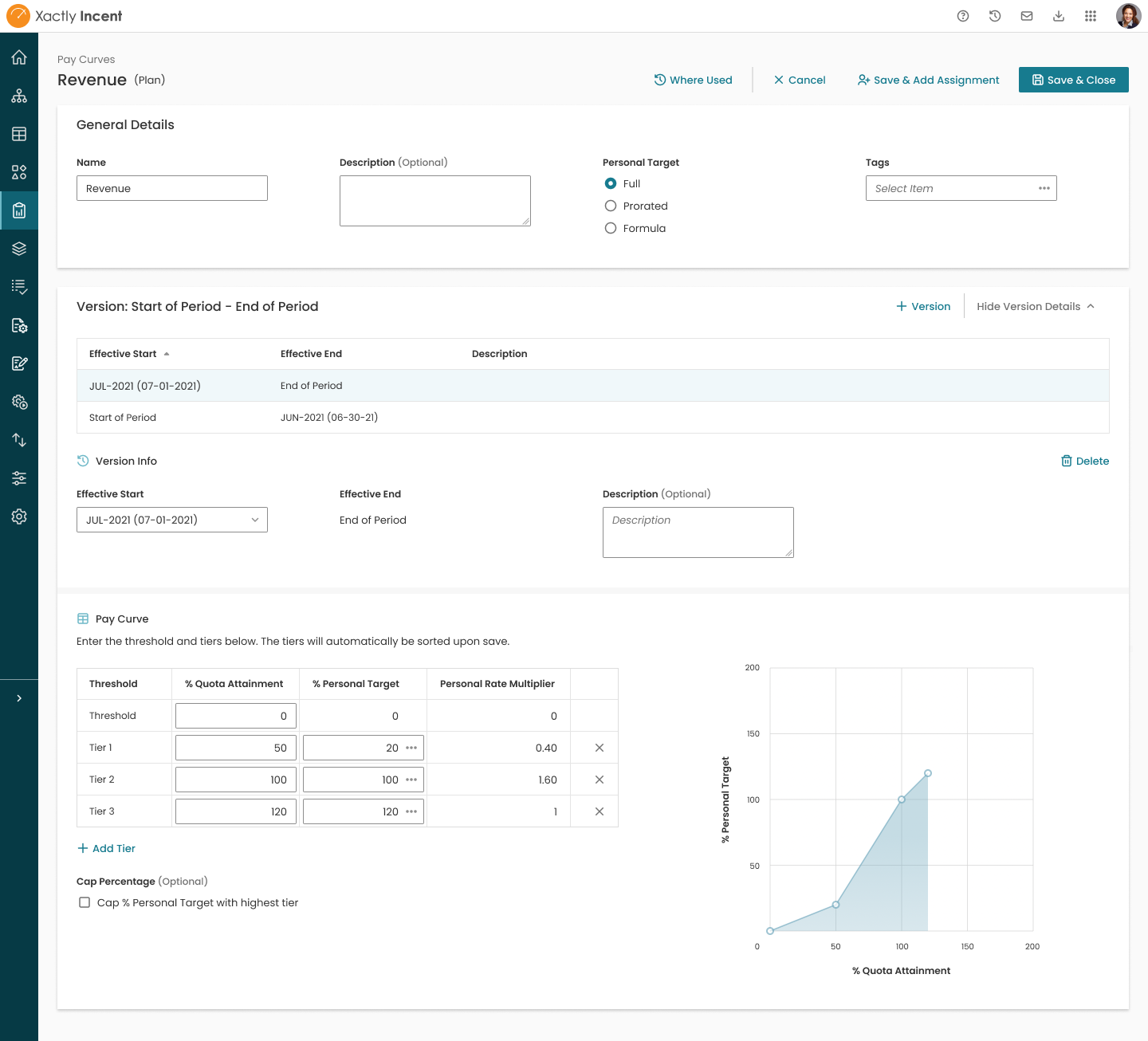
Task: Click the history icon in the top bar
Action: coord(994,16)
